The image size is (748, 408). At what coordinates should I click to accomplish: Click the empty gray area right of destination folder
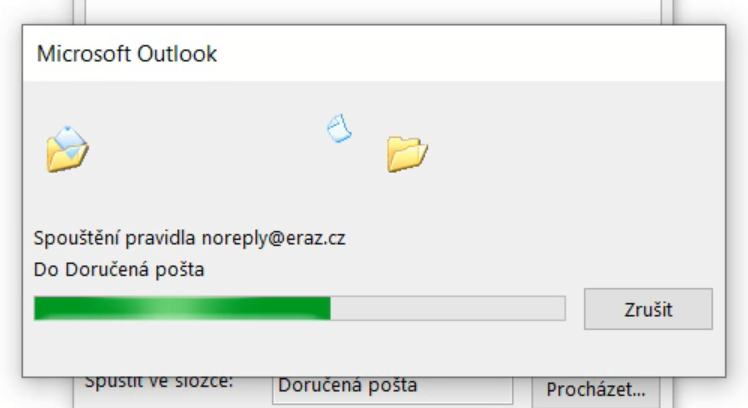coord(572,153)
